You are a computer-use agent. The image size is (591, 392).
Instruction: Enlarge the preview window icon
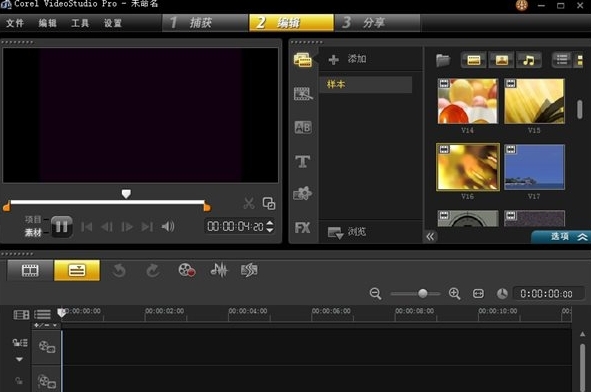(269, 204)
